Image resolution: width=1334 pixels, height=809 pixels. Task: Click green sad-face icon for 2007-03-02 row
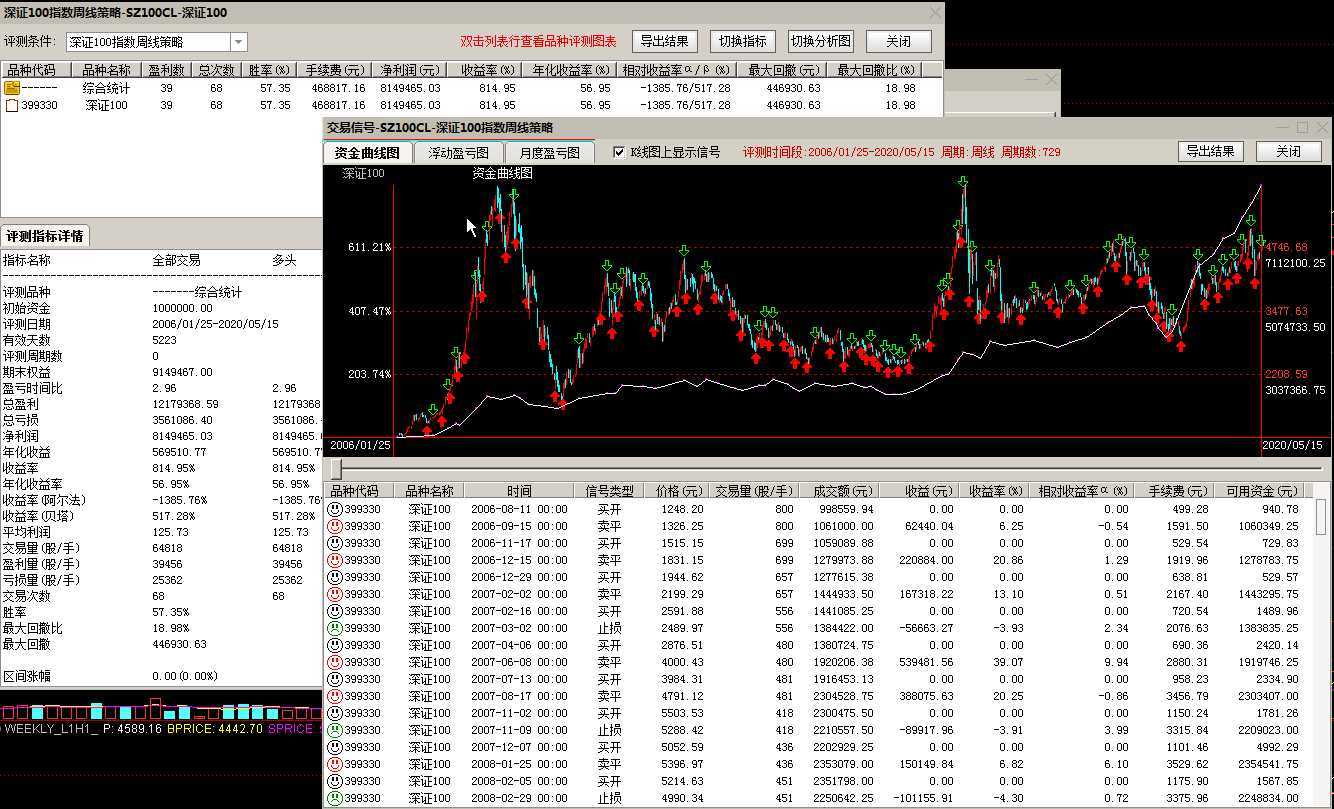pyautogui.click(x=335, y=628)
